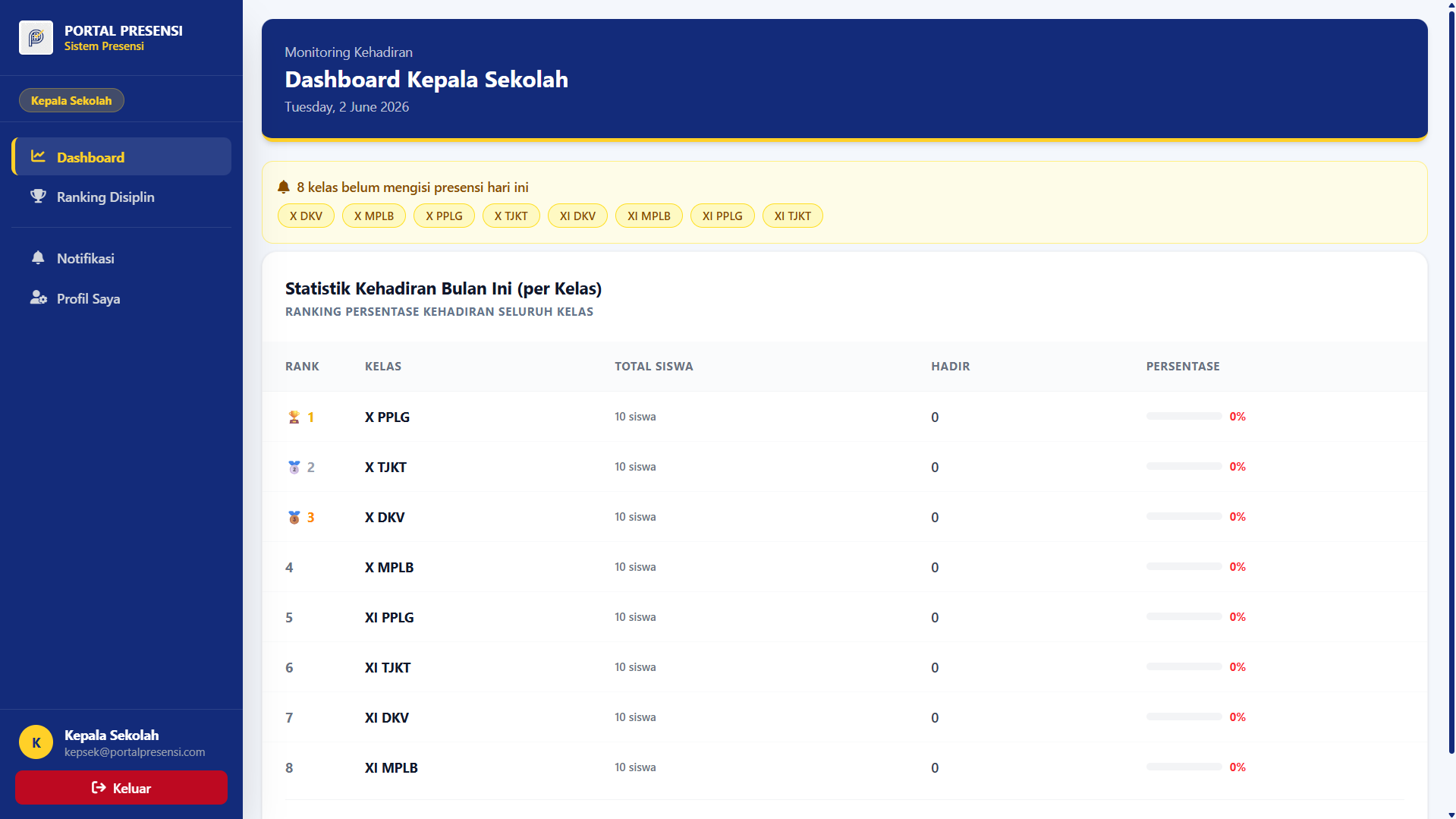Click class name X PPLG in table

[x=387, y=417]
